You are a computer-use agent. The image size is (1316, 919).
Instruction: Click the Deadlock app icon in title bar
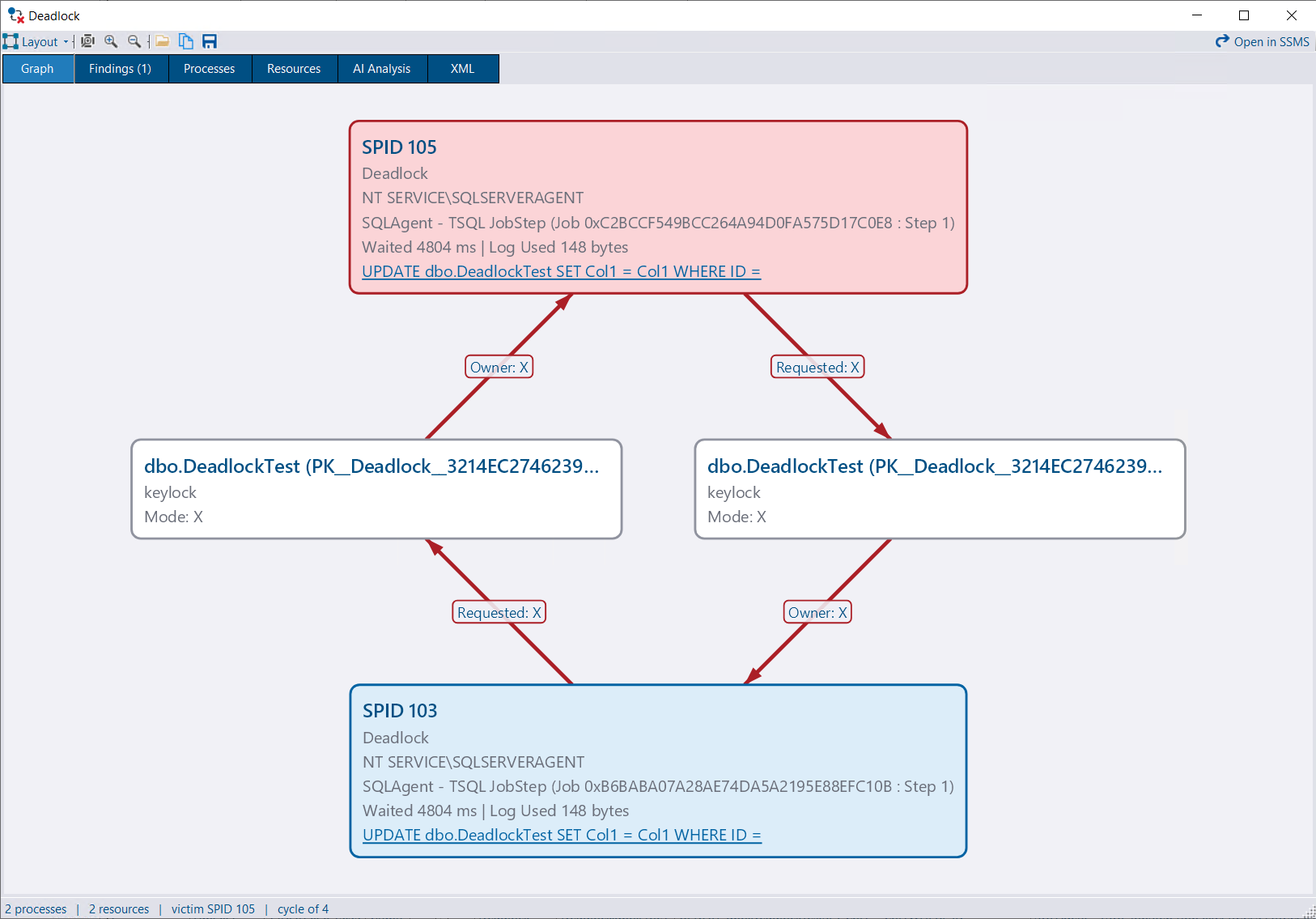(x=15, y=15)
